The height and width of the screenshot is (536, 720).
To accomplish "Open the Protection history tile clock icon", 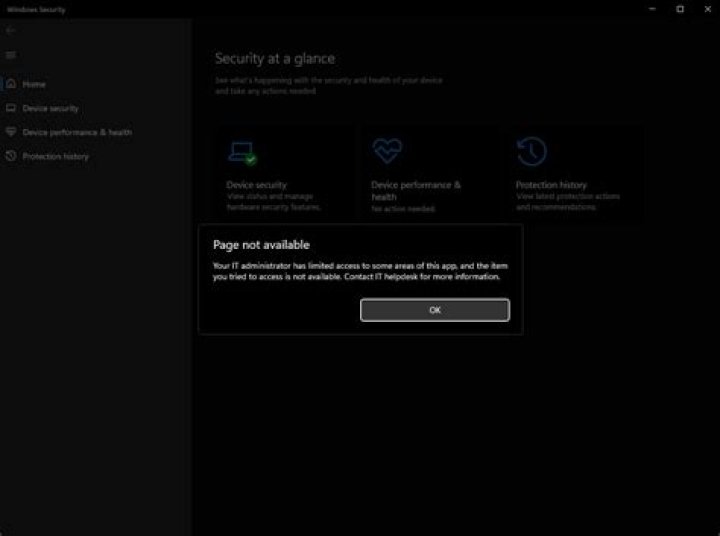I will pos(532,151).
